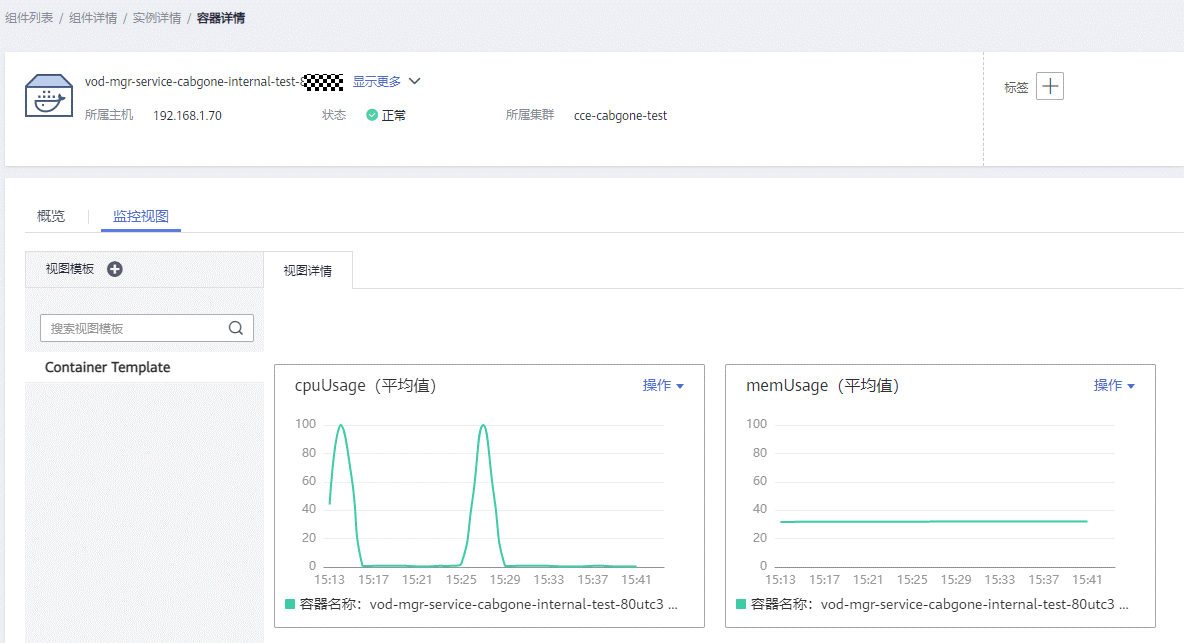Click the 搜索视图模板 search field

click(x=135, y=328)
